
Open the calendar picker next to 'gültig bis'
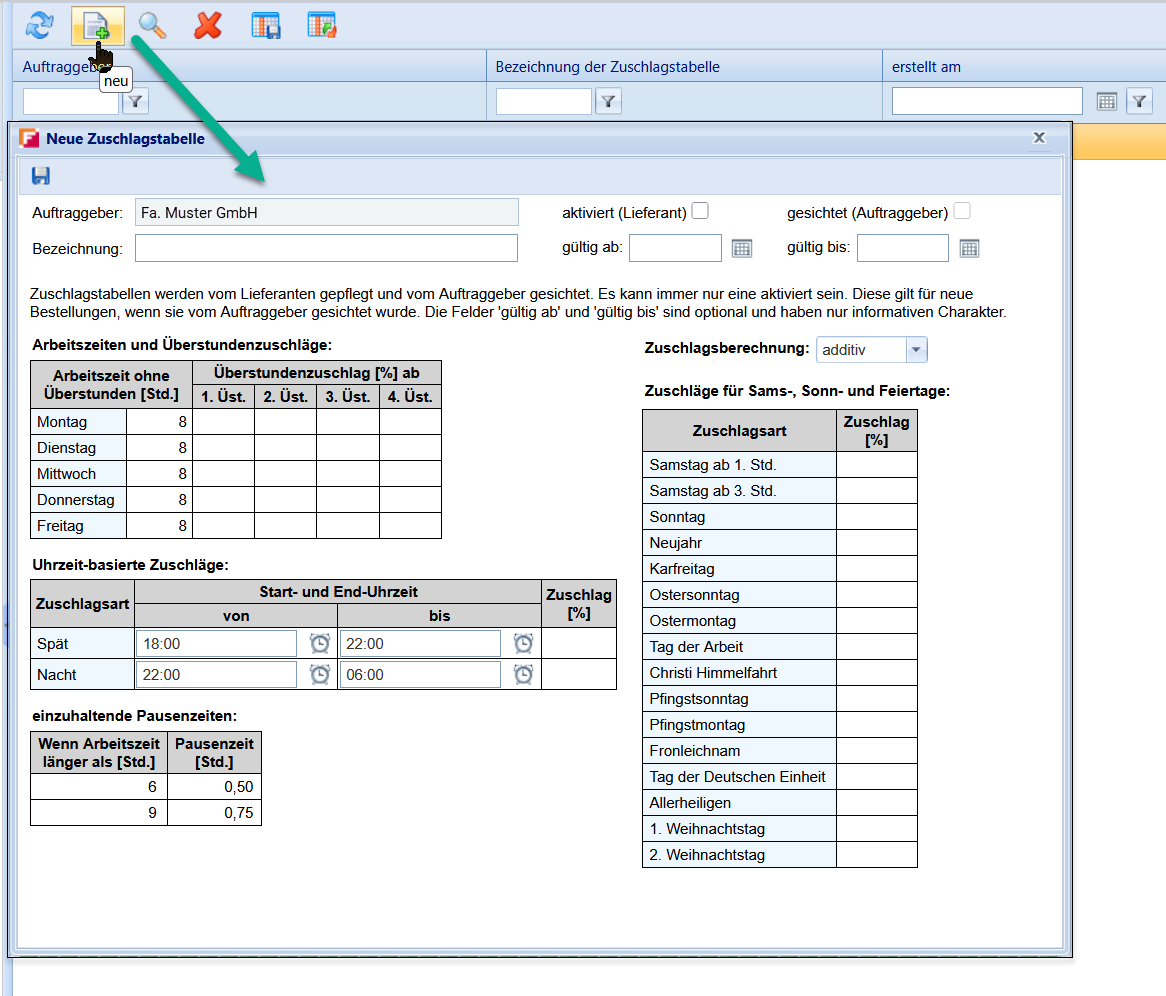pos(969,248)
